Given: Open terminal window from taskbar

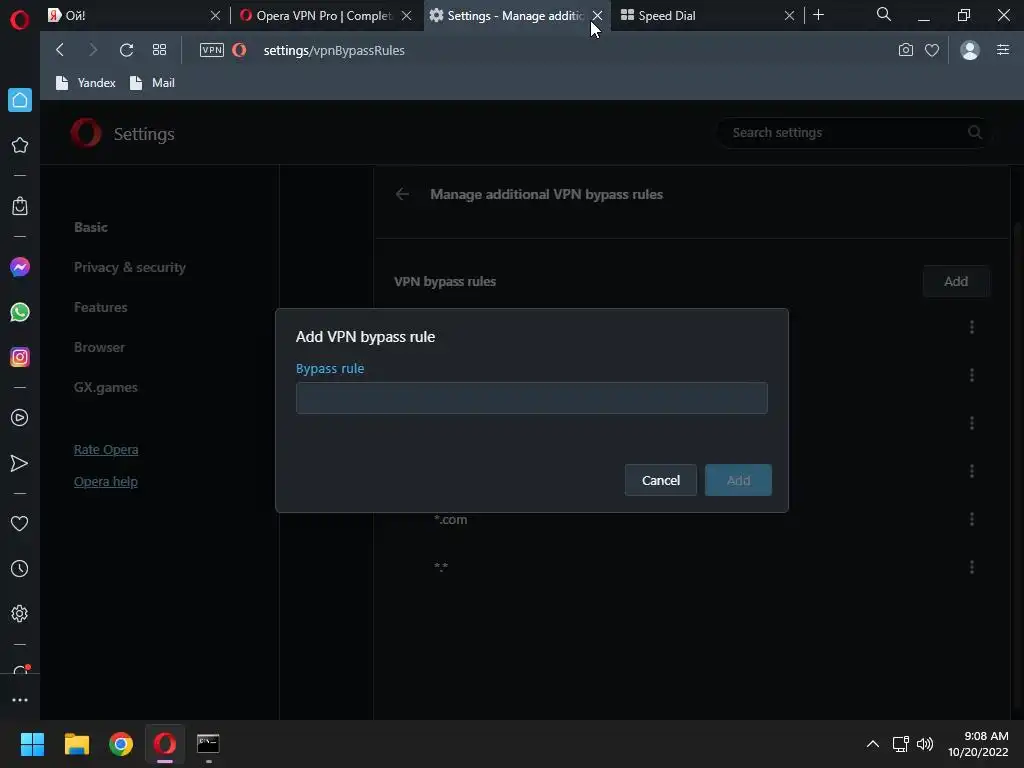Looking at the screenshot, I should (x=208, y=744).
